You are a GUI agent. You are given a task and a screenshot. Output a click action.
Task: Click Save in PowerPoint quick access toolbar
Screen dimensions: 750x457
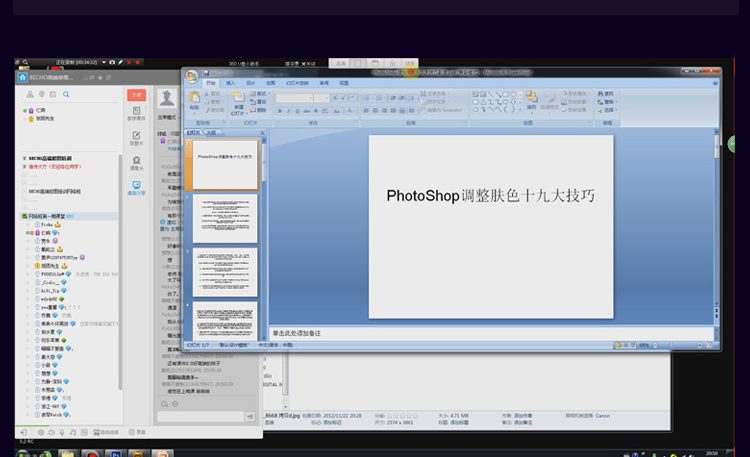click(x=207, y=73)
